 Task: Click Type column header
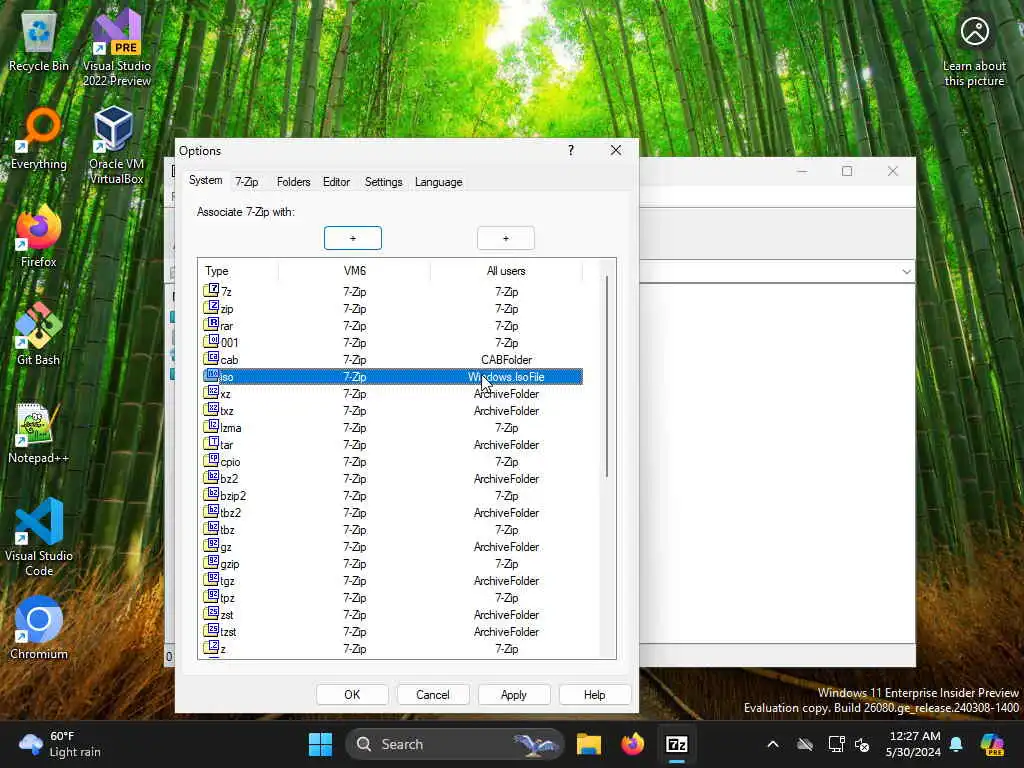click(x=238, y=271)
